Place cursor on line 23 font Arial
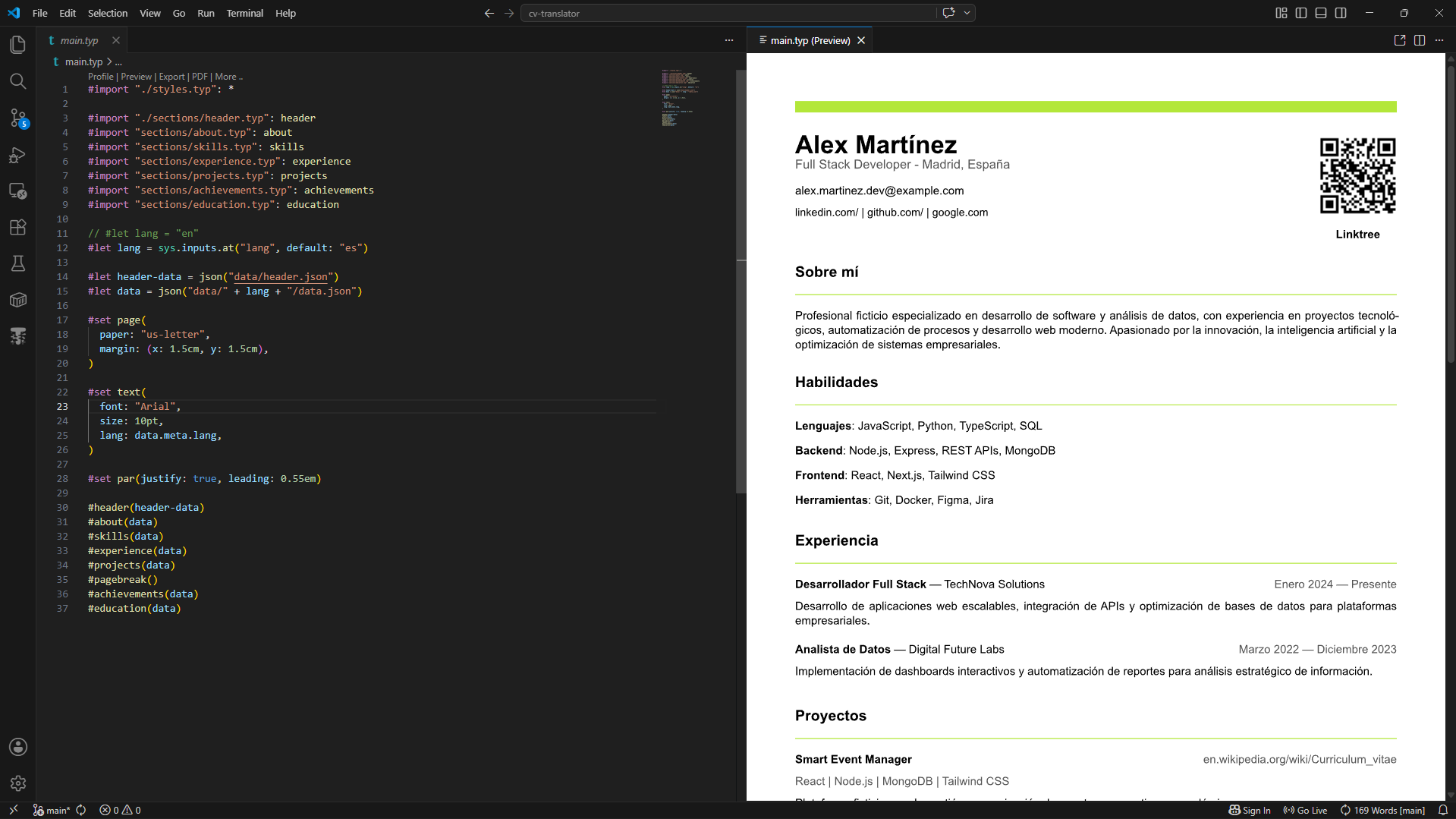The height and width of the screenshot is (819, 1456). [140, 407]
